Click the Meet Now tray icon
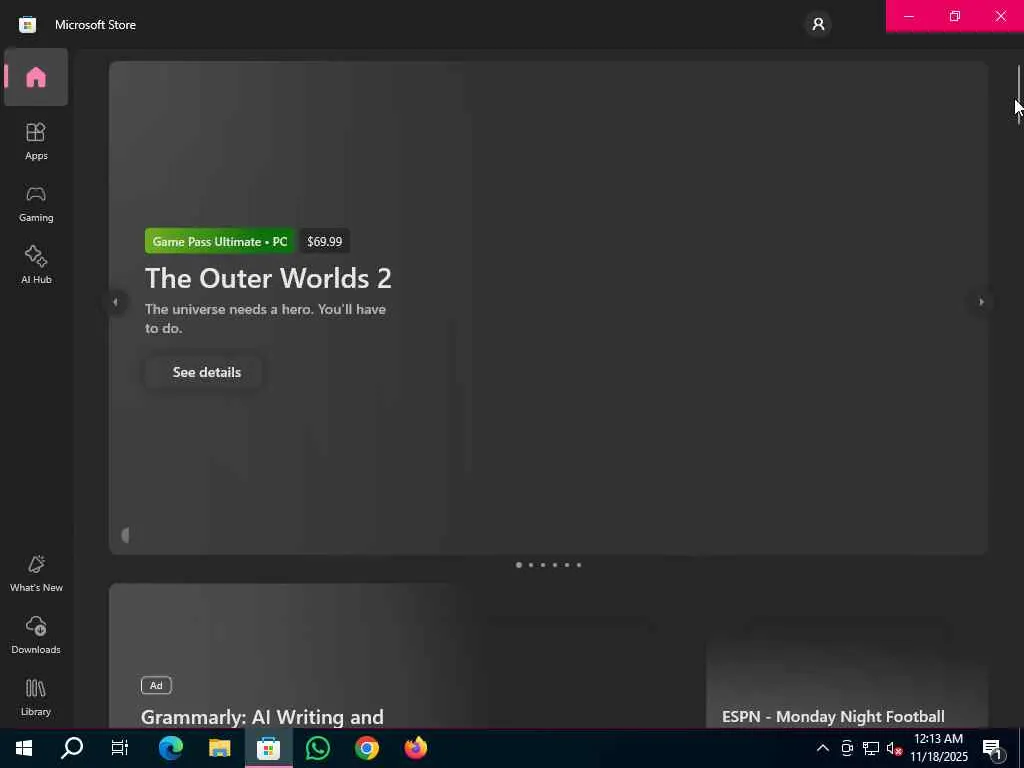Screen dimensions: 1024x768 click(x=847, y=748)
